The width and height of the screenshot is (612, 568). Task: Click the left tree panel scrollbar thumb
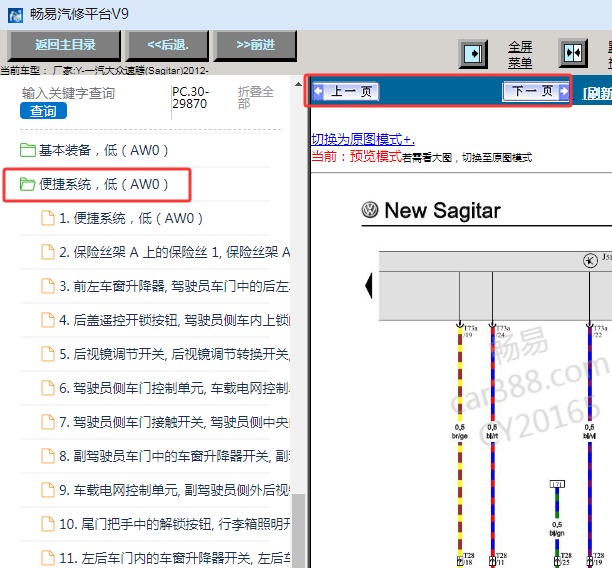[299, 531]
